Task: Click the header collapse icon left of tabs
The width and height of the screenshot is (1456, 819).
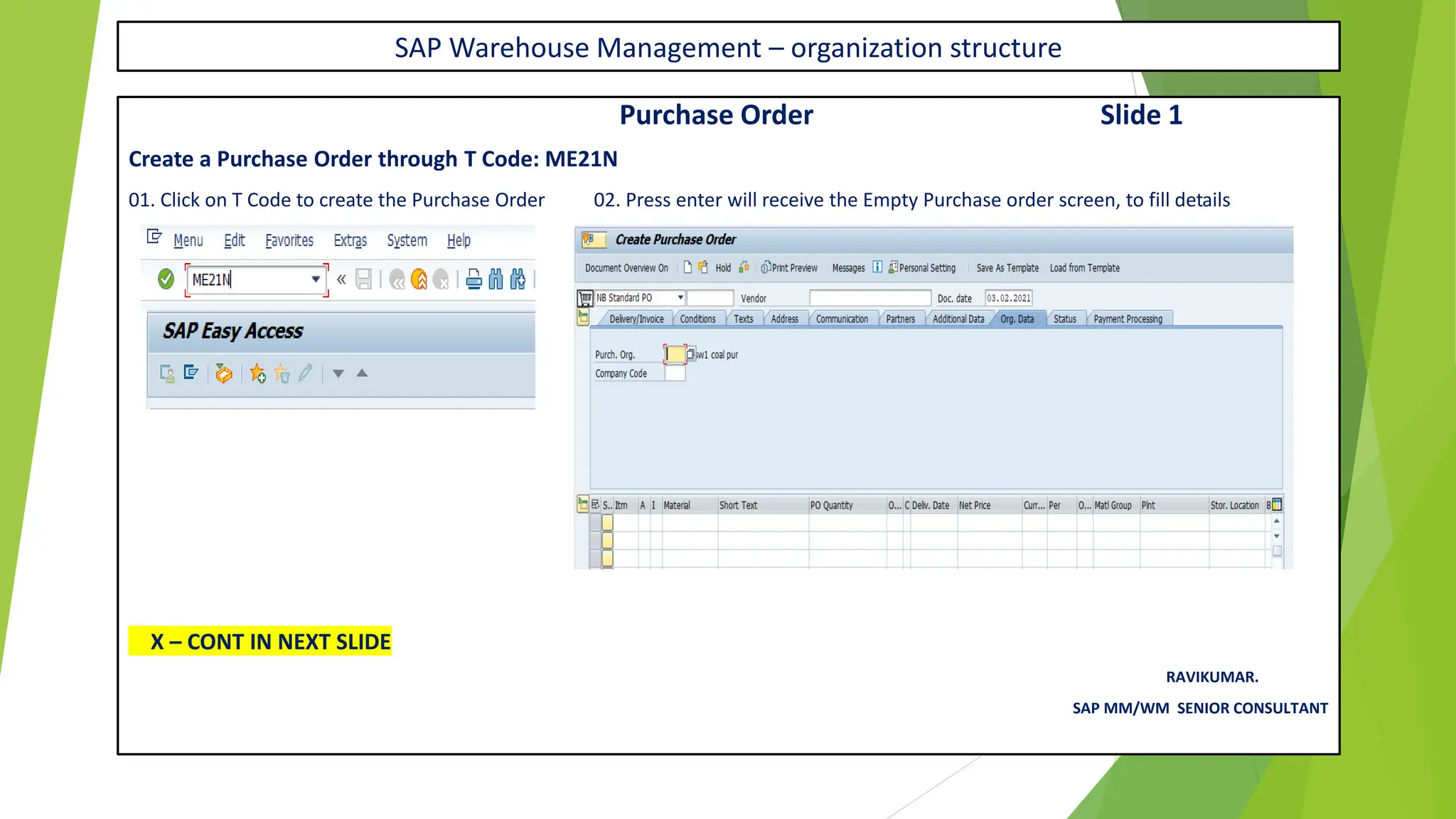Action: (x=583, y=318)
